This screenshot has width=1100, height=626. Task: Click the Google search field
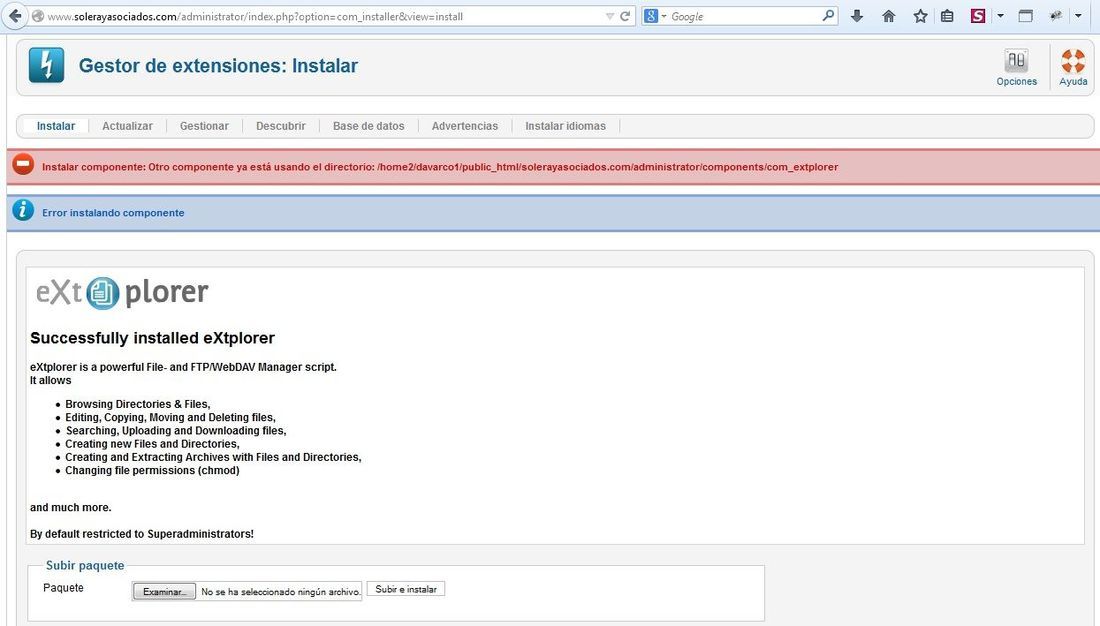pyautogui.click(x=744, y=16)
